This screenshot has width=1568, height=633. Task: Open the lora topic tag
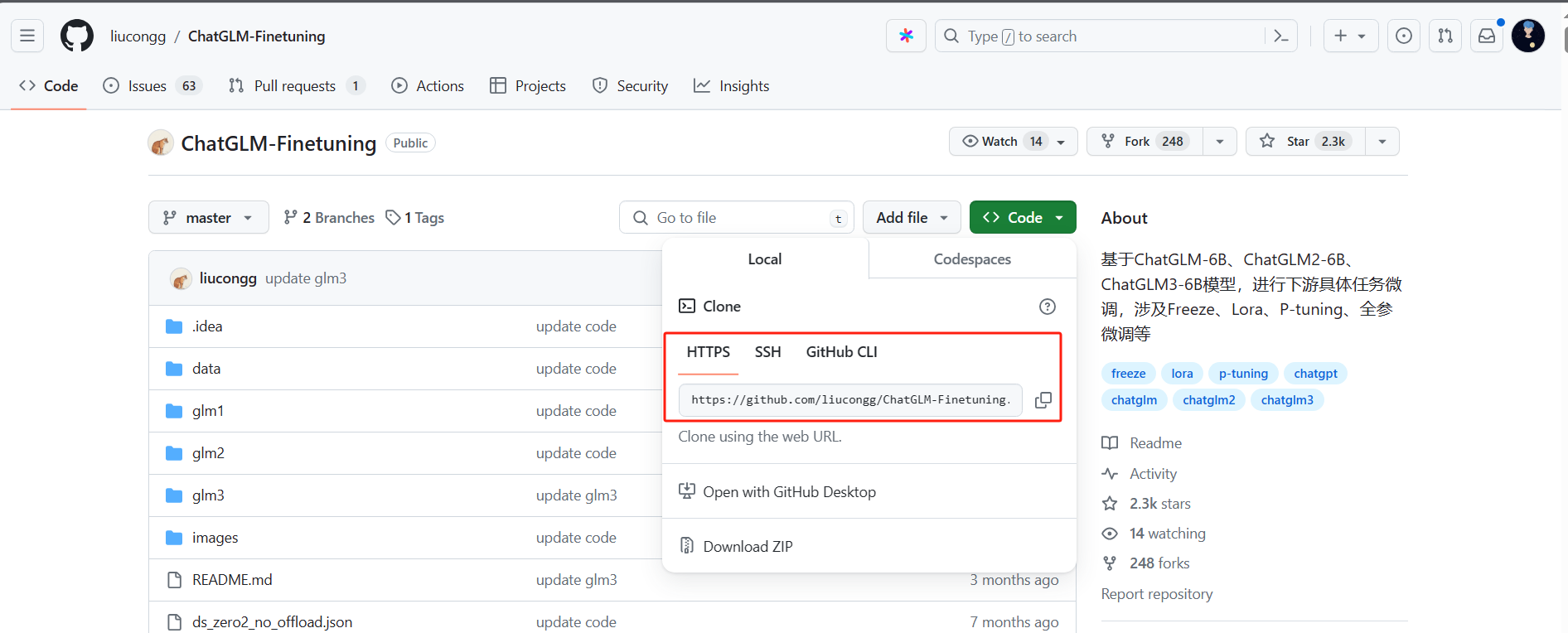1182,374
